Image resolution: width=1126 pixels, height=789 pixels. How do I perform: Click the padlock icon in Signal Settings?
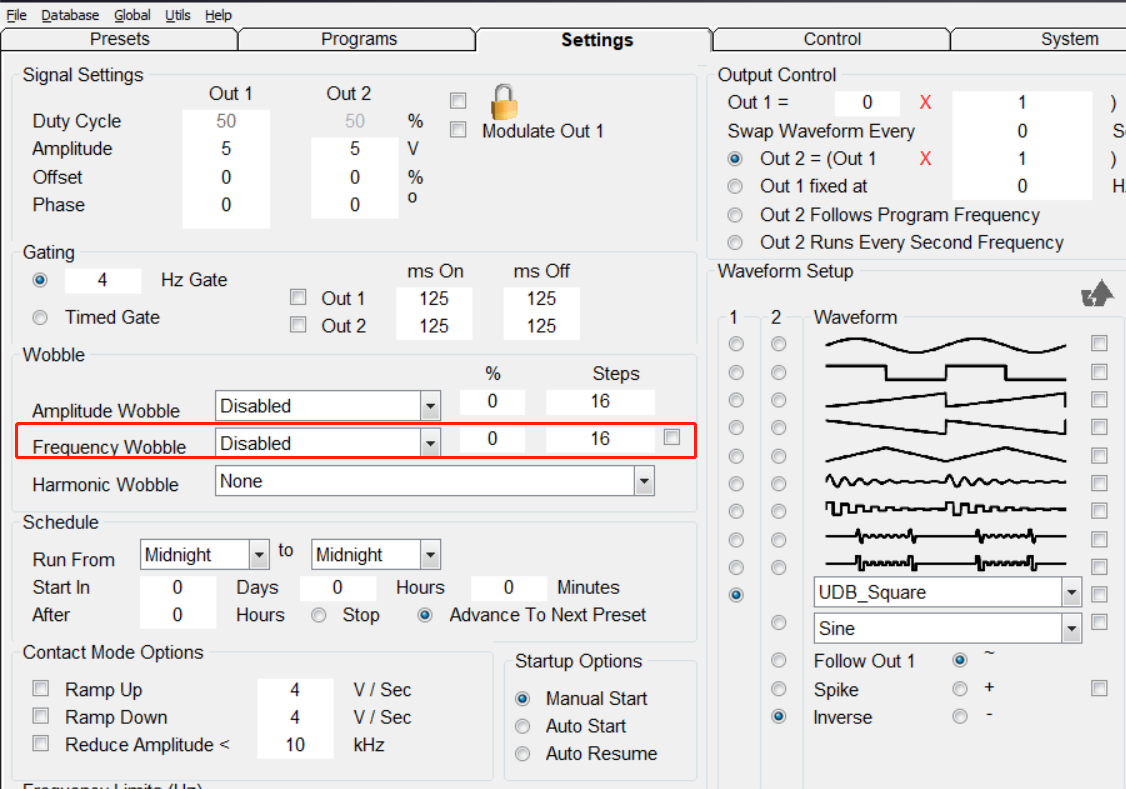[505, 102]
